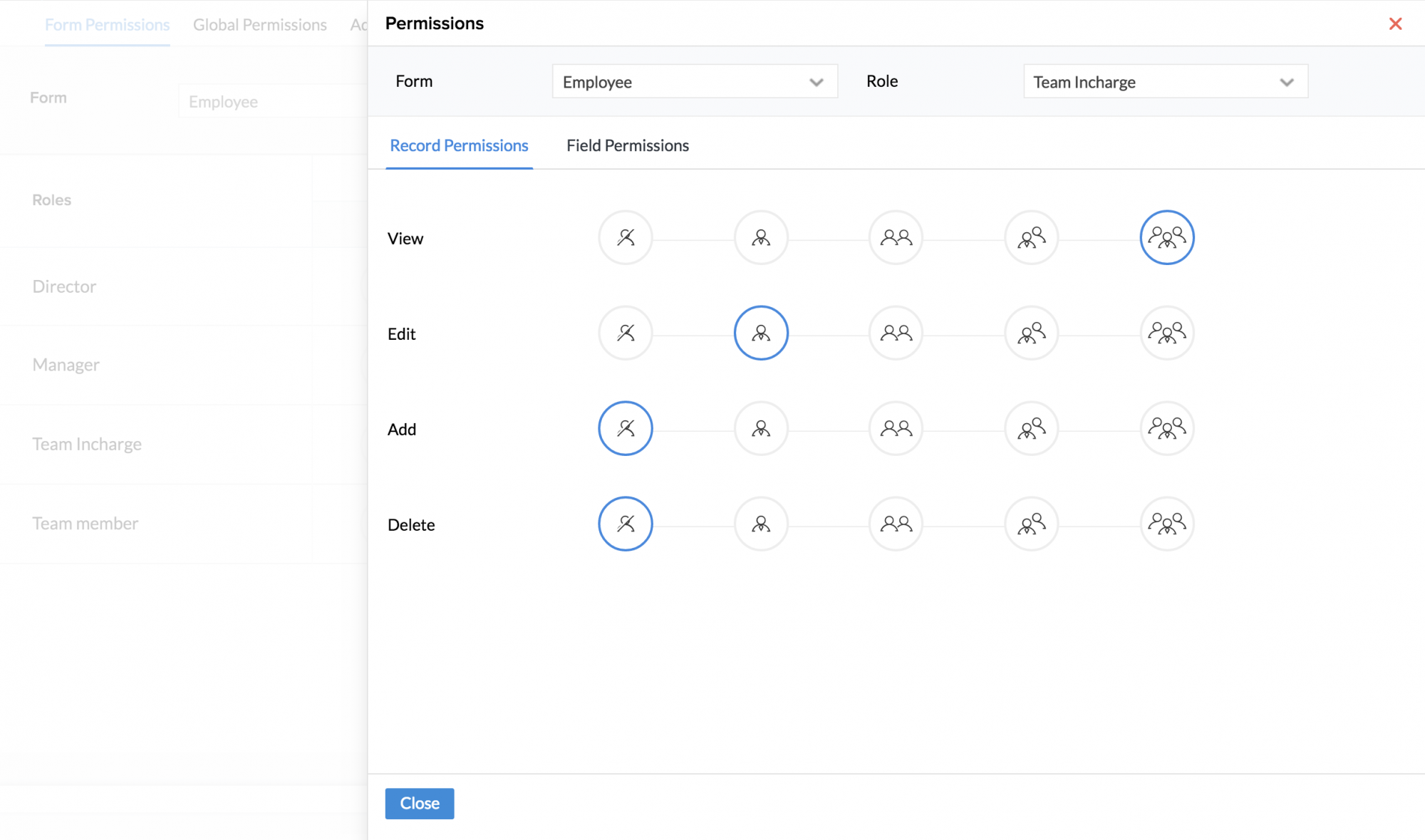Click the blue Close button
The height and width of the screenshot is (840, 1425).
(419, 803)
